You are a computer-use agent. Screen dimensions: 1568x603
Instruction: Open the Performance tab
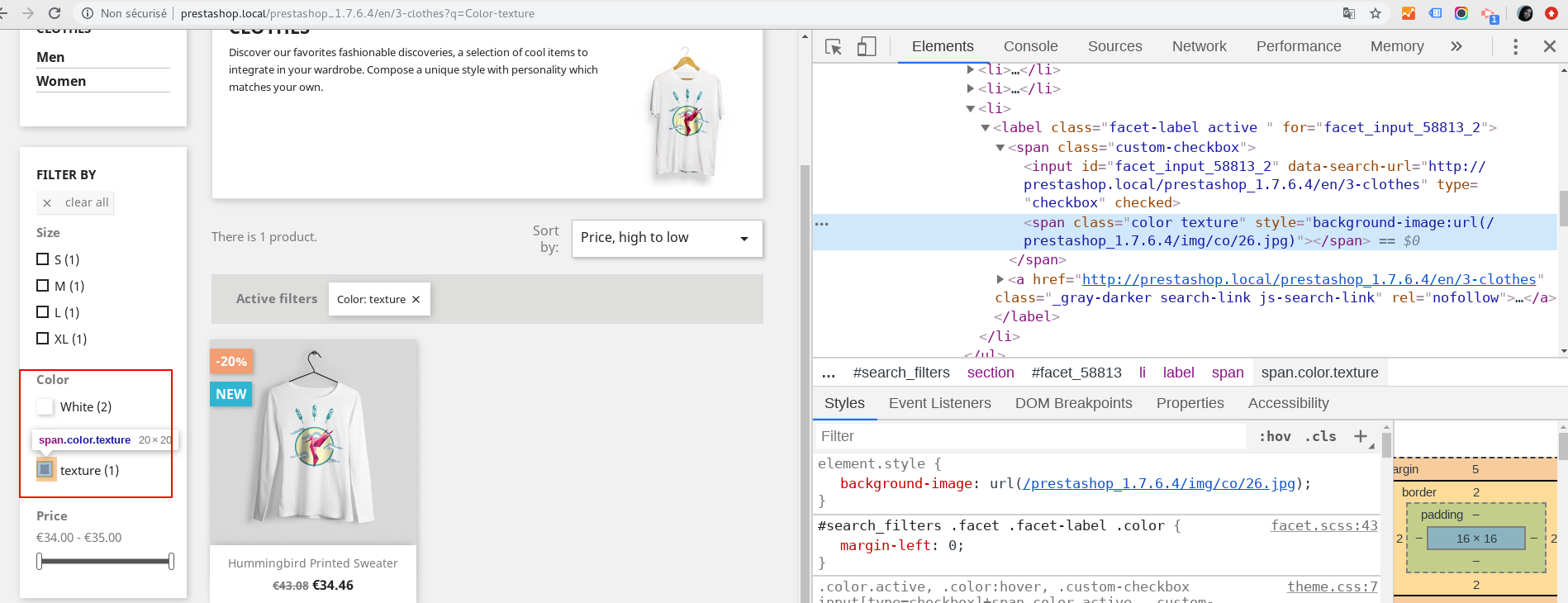click(1299, 46)
